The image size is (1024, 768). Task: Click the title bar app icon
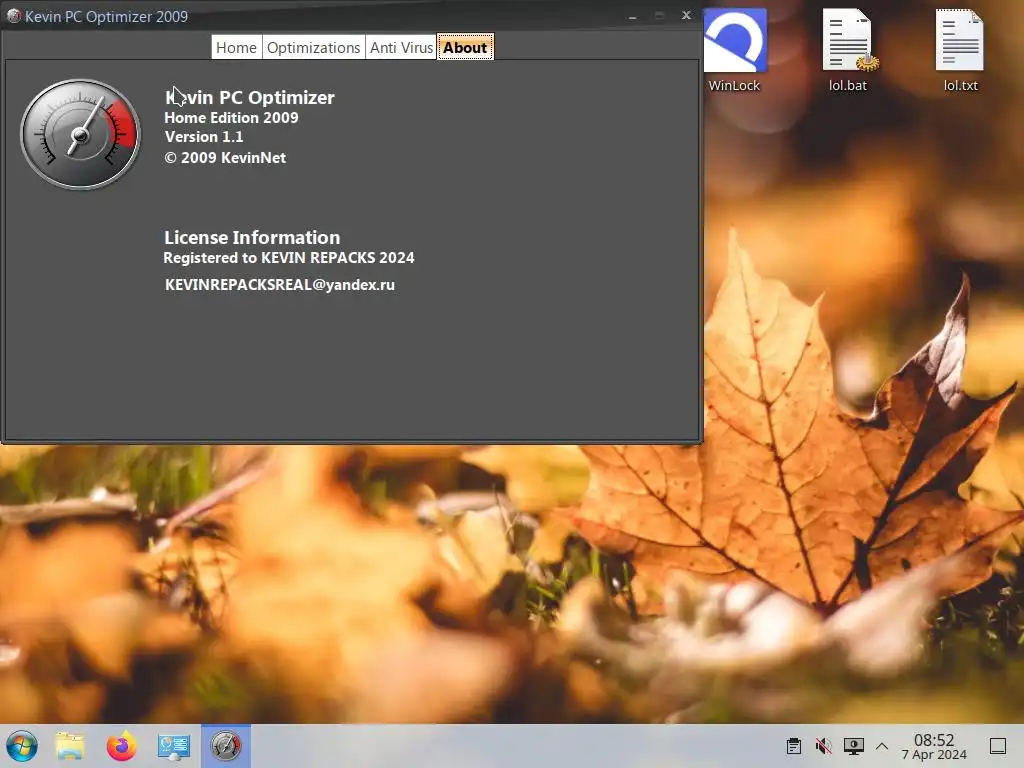13,16
